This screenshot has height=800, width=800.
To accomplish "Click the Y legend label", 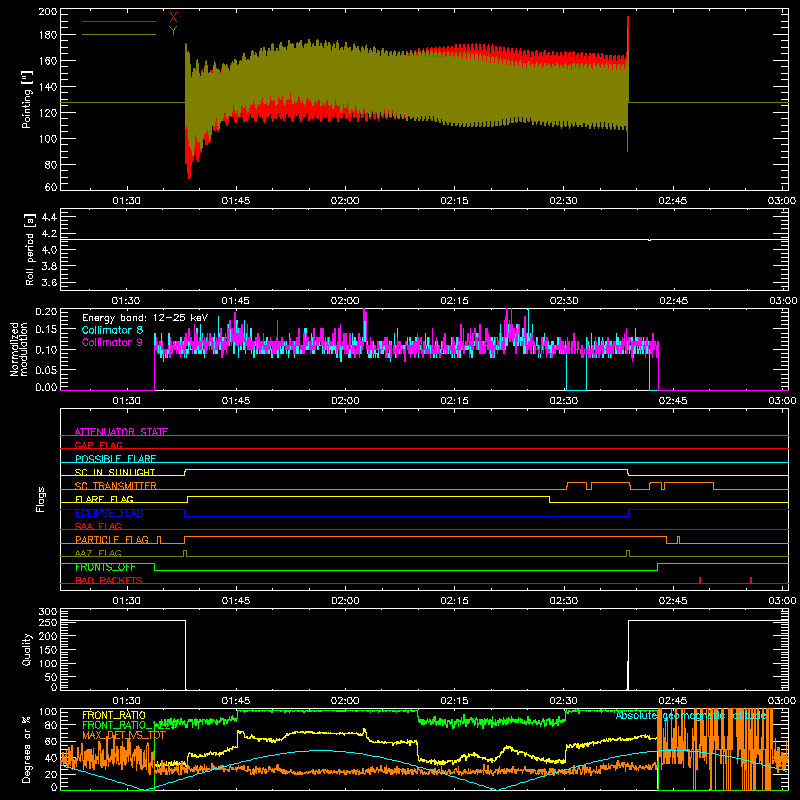I will click(173, 31).
